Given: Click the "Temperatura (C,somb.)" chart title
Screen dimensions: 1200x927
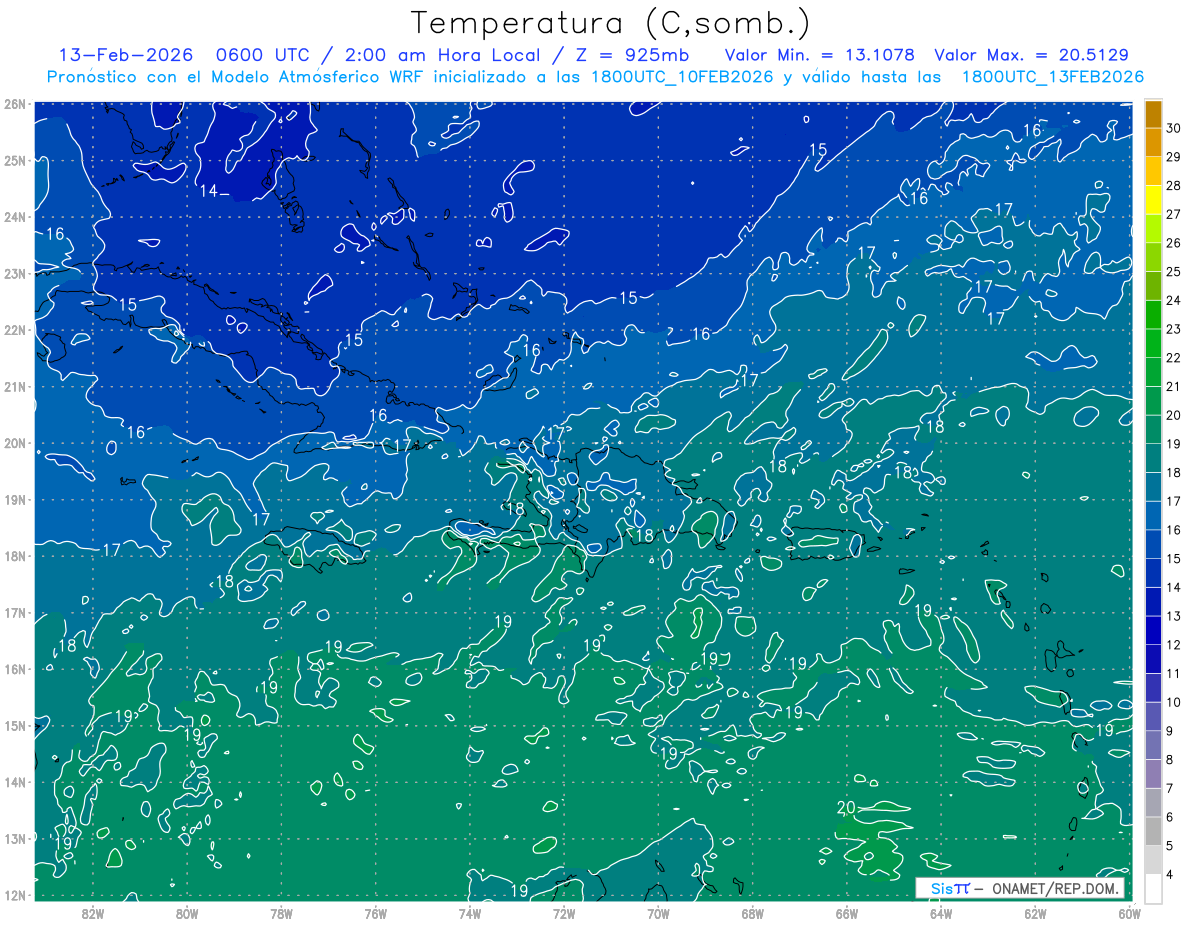Looking at the screenshot, I should [611, 23].
